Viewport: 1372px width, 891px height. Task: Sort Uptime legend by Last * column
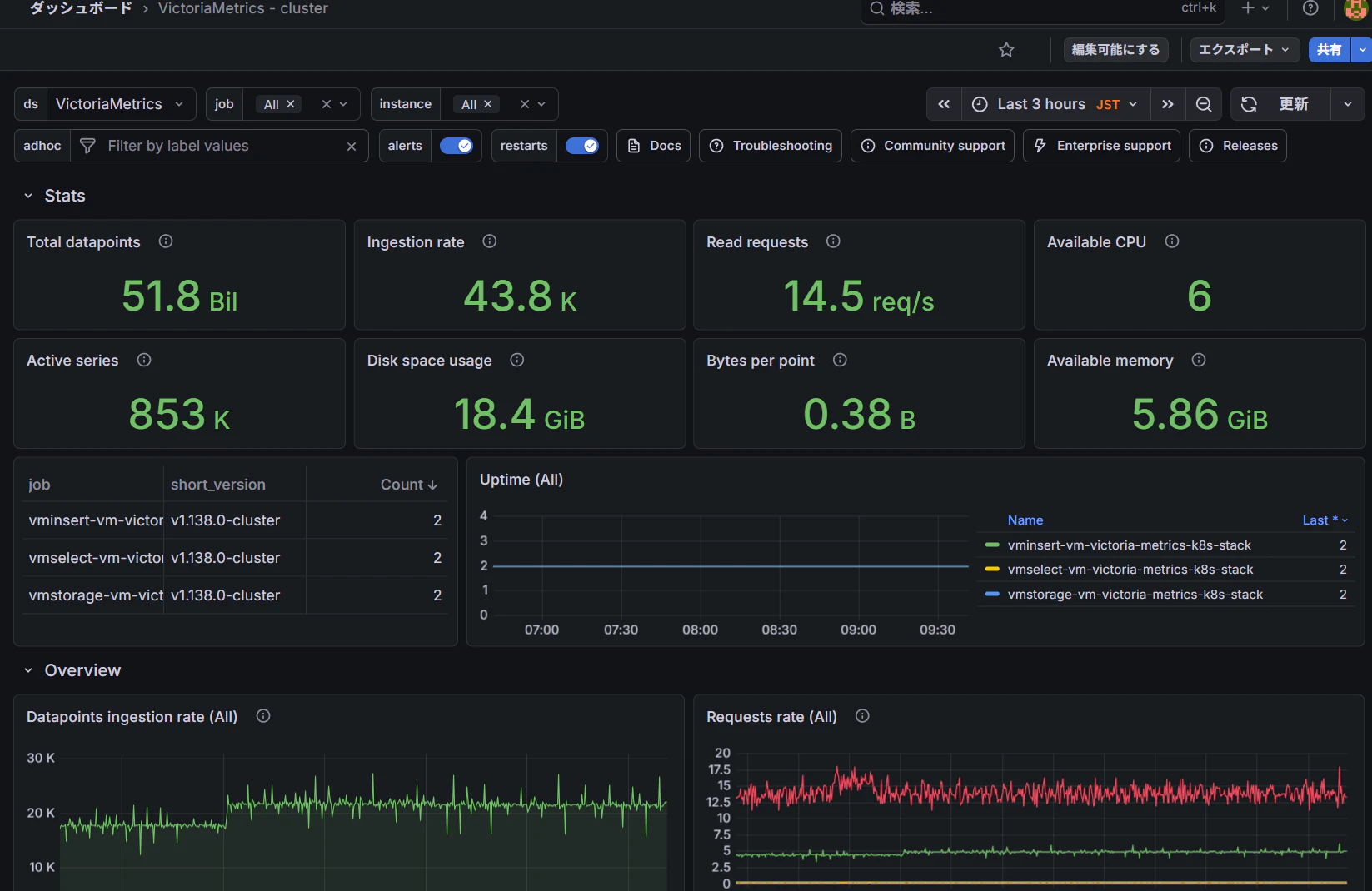1325,520
